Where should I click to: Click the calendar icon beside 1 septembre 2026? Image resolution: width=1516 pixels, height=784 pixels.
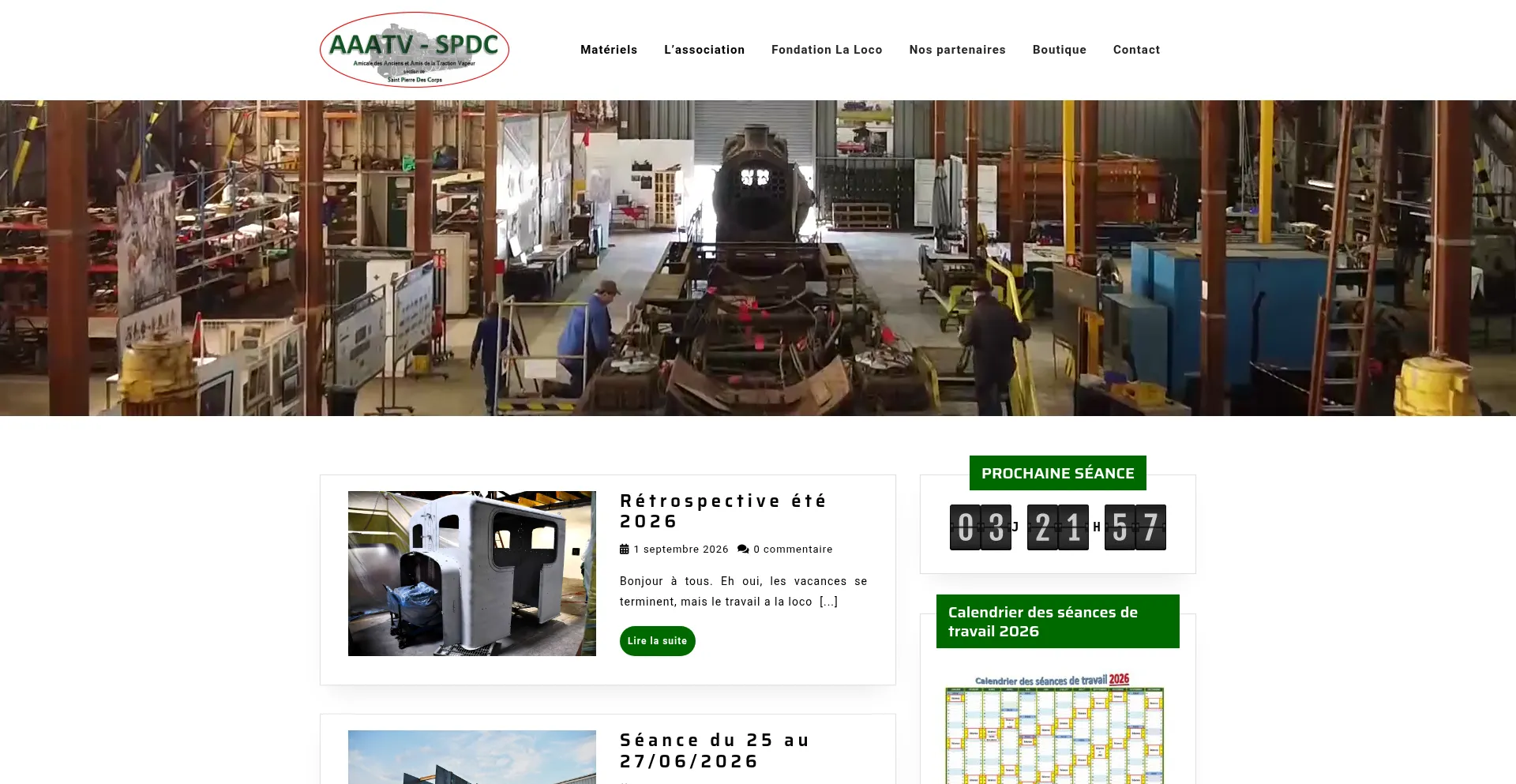tap(625, 550)
